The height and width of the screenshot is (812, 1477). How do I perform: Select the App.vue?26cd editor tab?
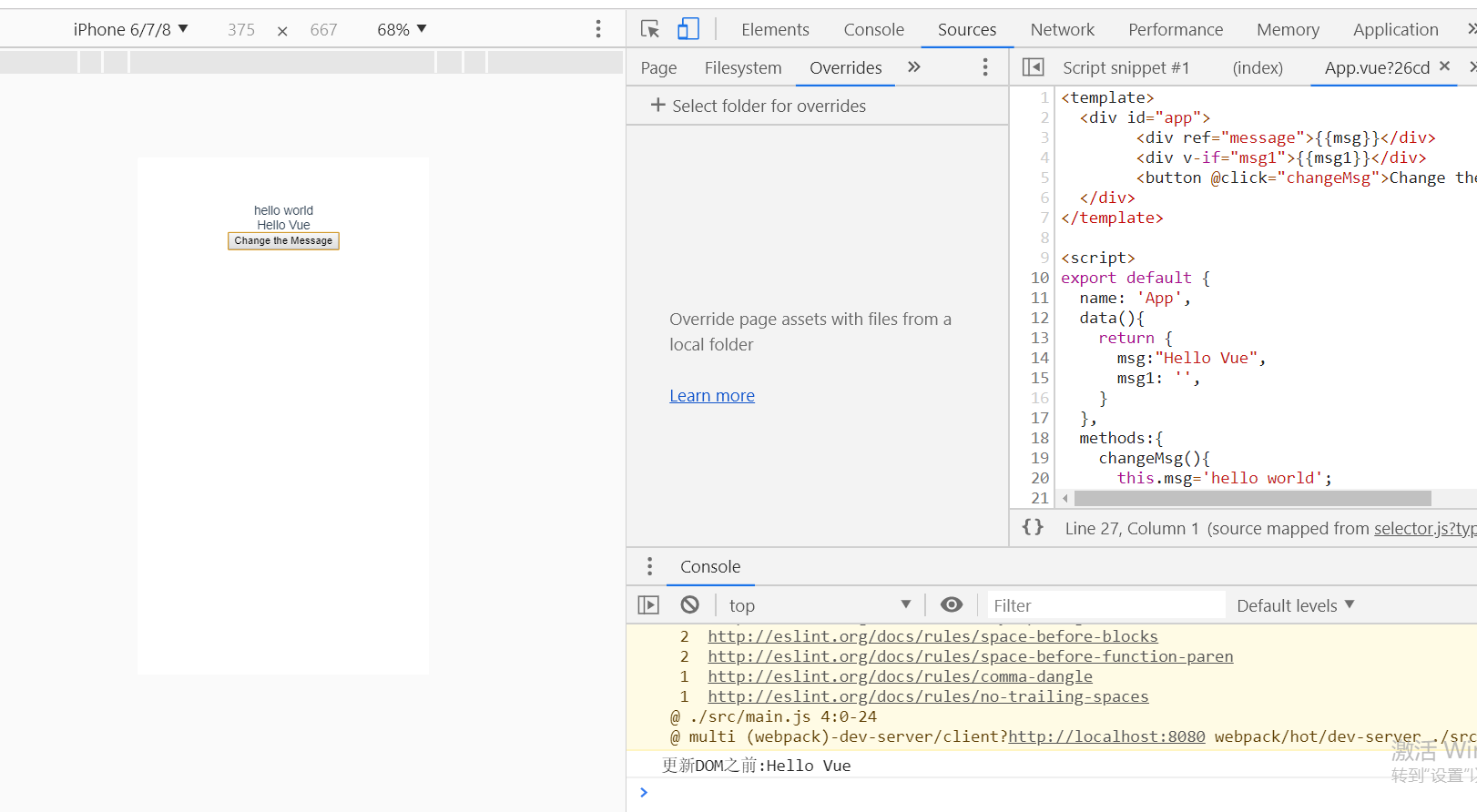click(x=1377, y=67)
